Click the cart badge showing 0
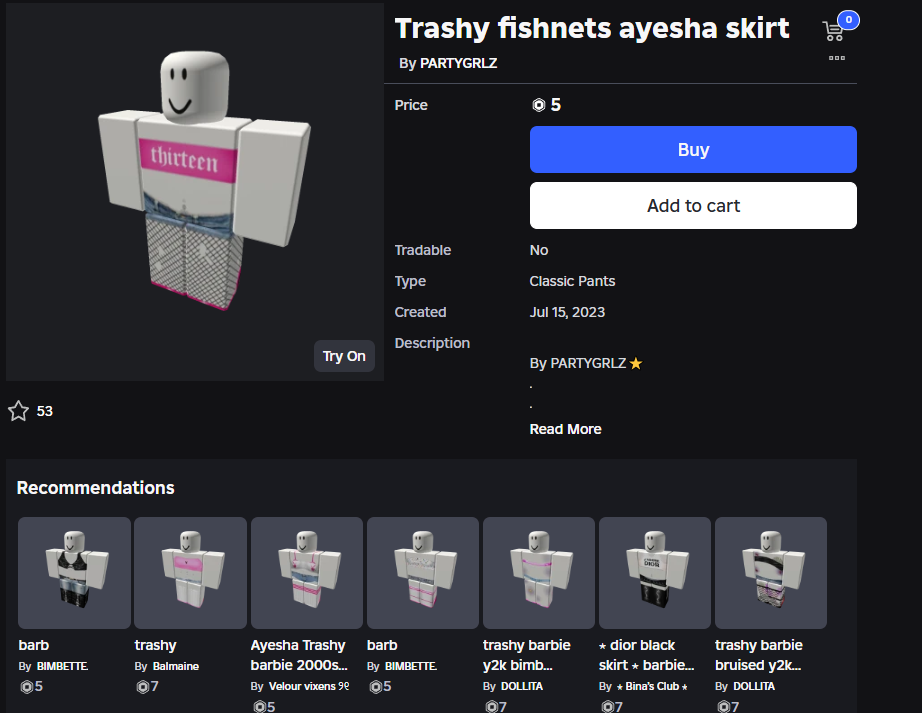The height and width of the screenshot is (713, 922). (848, 19)
